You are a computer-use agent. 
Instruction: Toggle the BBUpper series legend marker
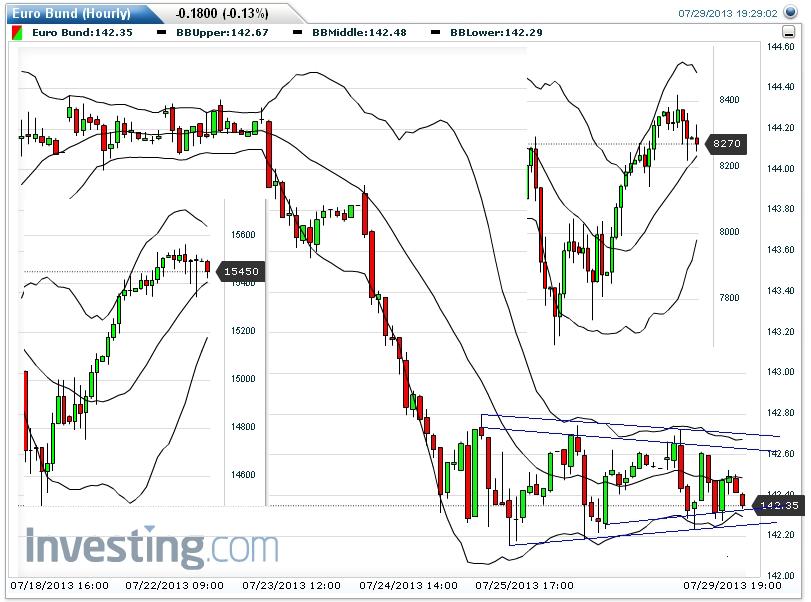159,32
